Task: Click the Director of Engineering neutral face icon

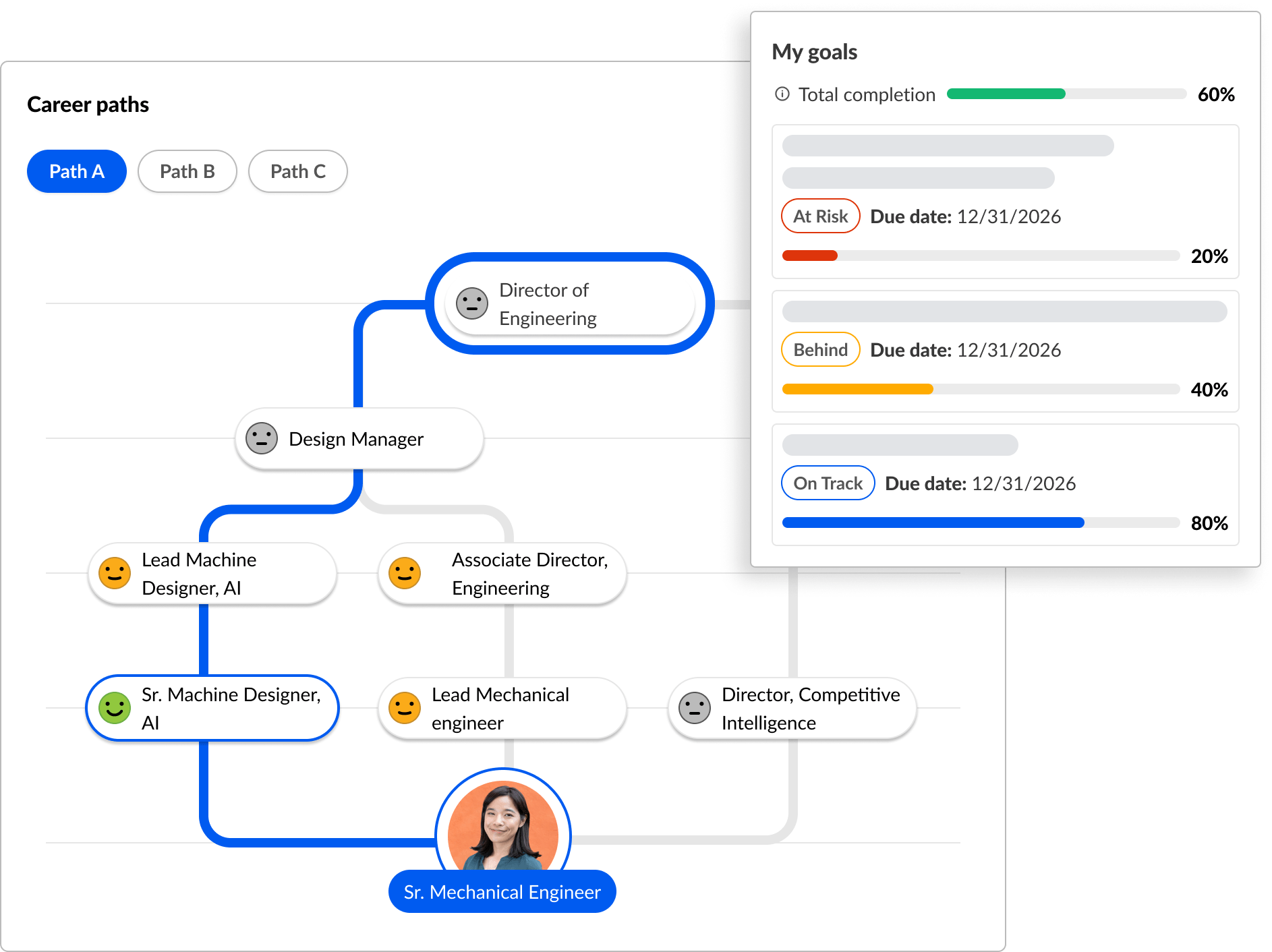Action: [472, 303]
